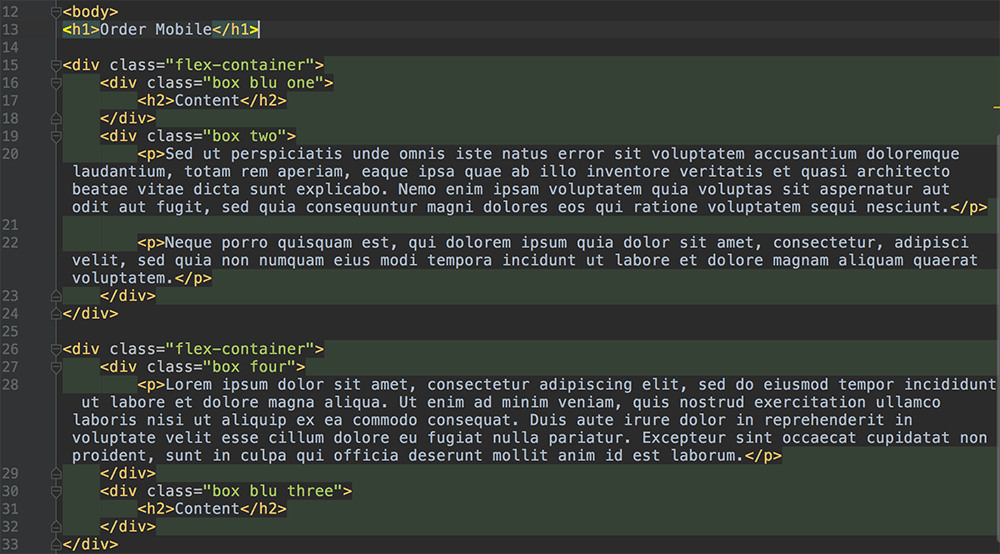Click fold end marker on line 23
Screen dimensions: 1000x554
tap(56, 296)
